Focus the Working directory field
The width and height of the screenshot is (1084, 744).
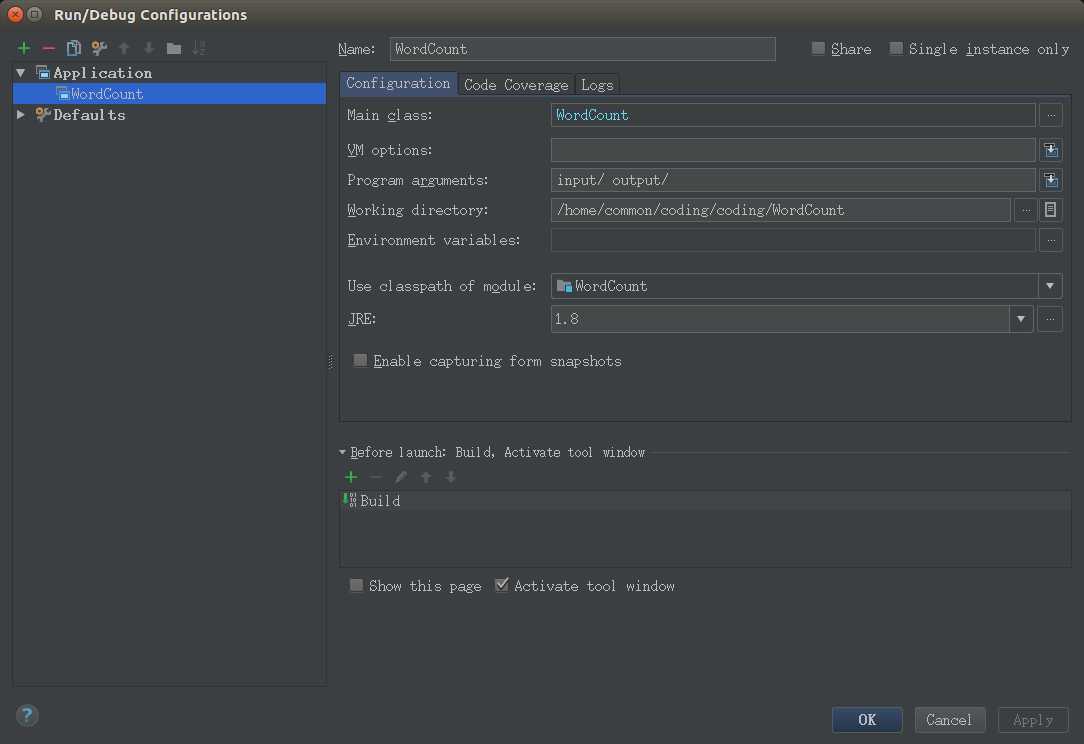coord(781,210)
